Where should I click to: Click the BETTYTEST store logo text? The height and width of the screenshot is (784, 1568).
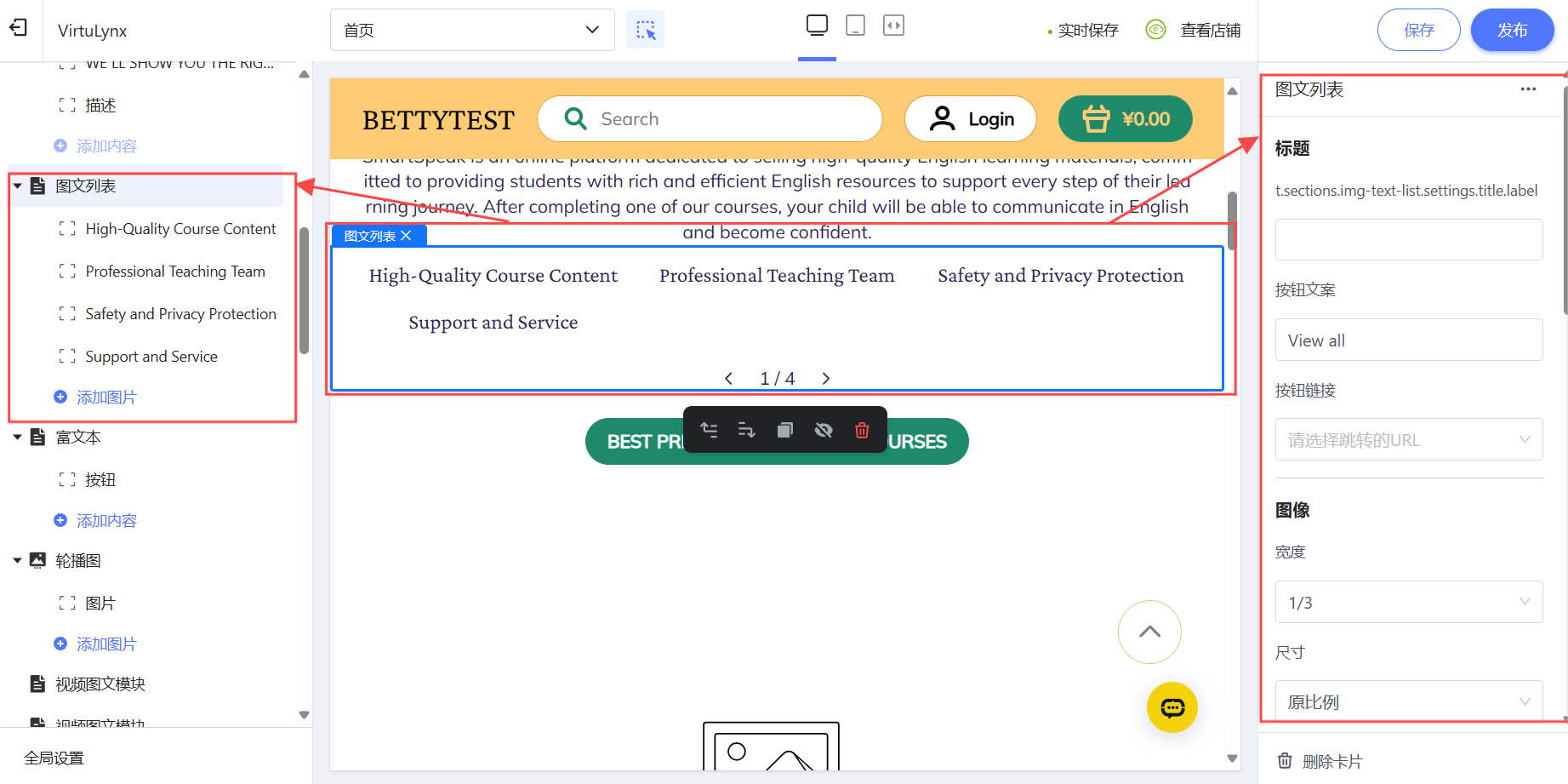tap(438, 120)
